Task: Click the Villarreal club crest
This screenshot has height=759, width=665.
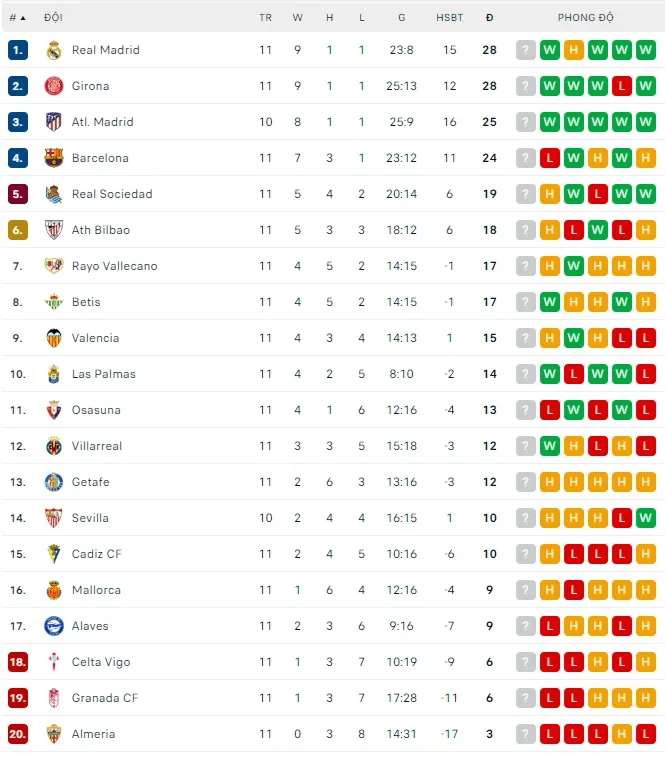Action: [54, 446]
